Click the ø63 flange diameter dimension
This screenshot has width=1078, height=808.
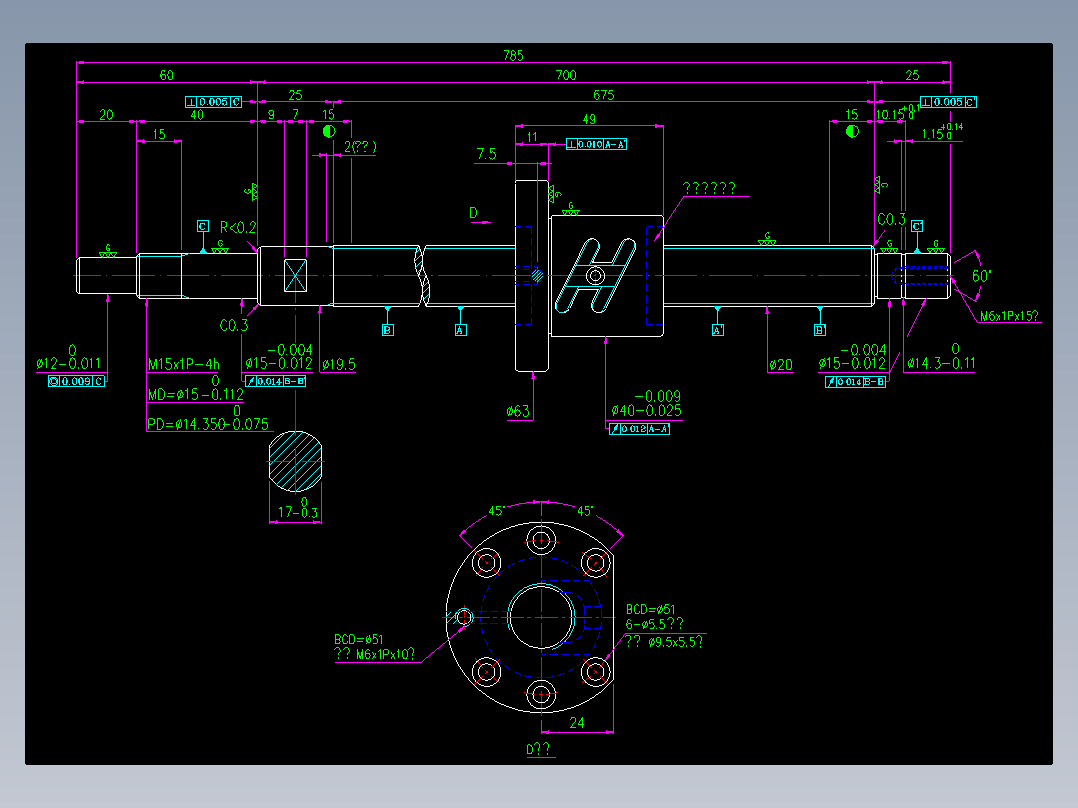click(519, 409)
